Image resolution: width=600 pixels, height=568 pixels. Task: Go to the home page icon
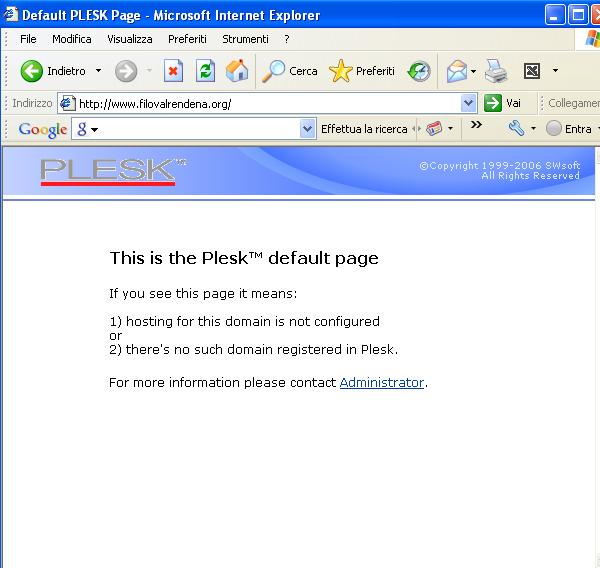pyautogui.click(x=237, y=70)
